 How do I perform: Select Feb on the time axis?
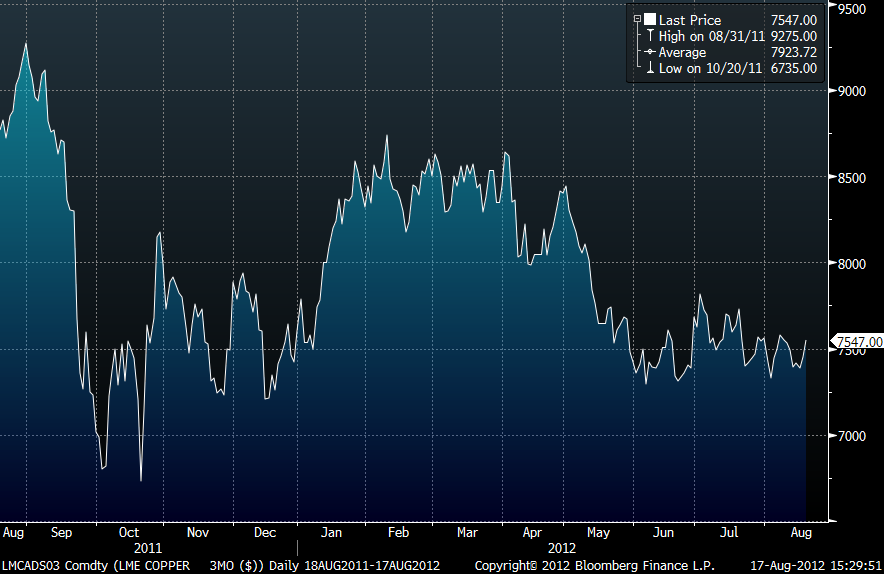(x=398, y=533)
